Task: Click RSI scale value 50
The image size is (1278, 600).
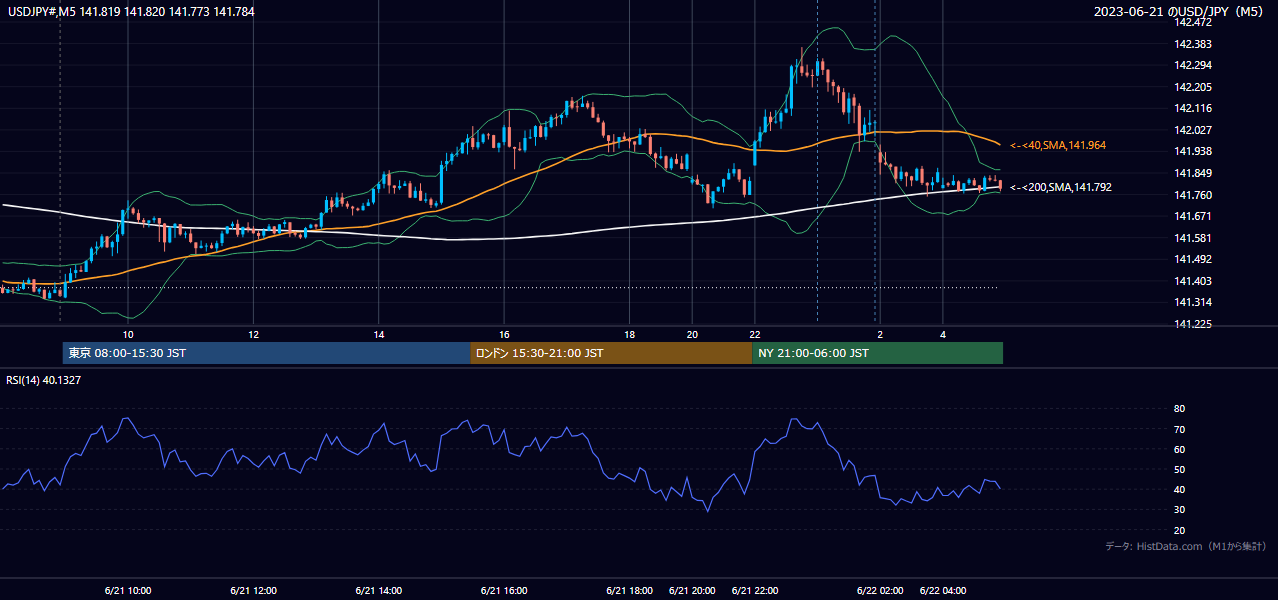Action: [1179, 469]
